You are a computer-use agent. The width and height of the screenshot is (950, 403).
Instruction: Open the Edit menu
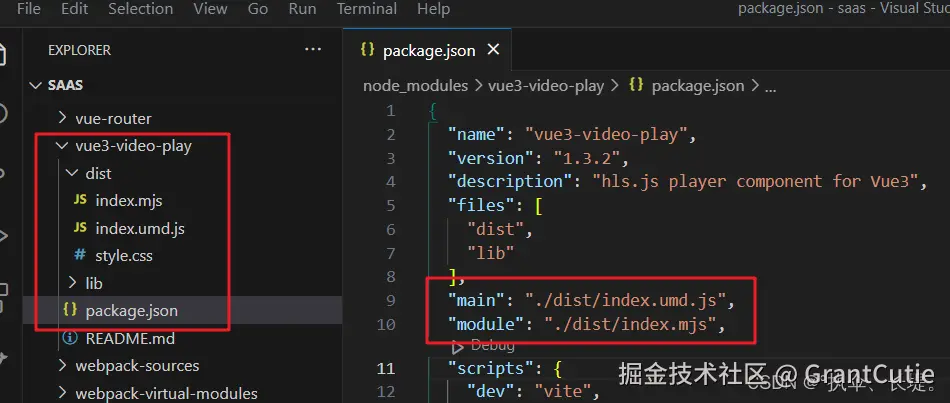pos(75,9)
